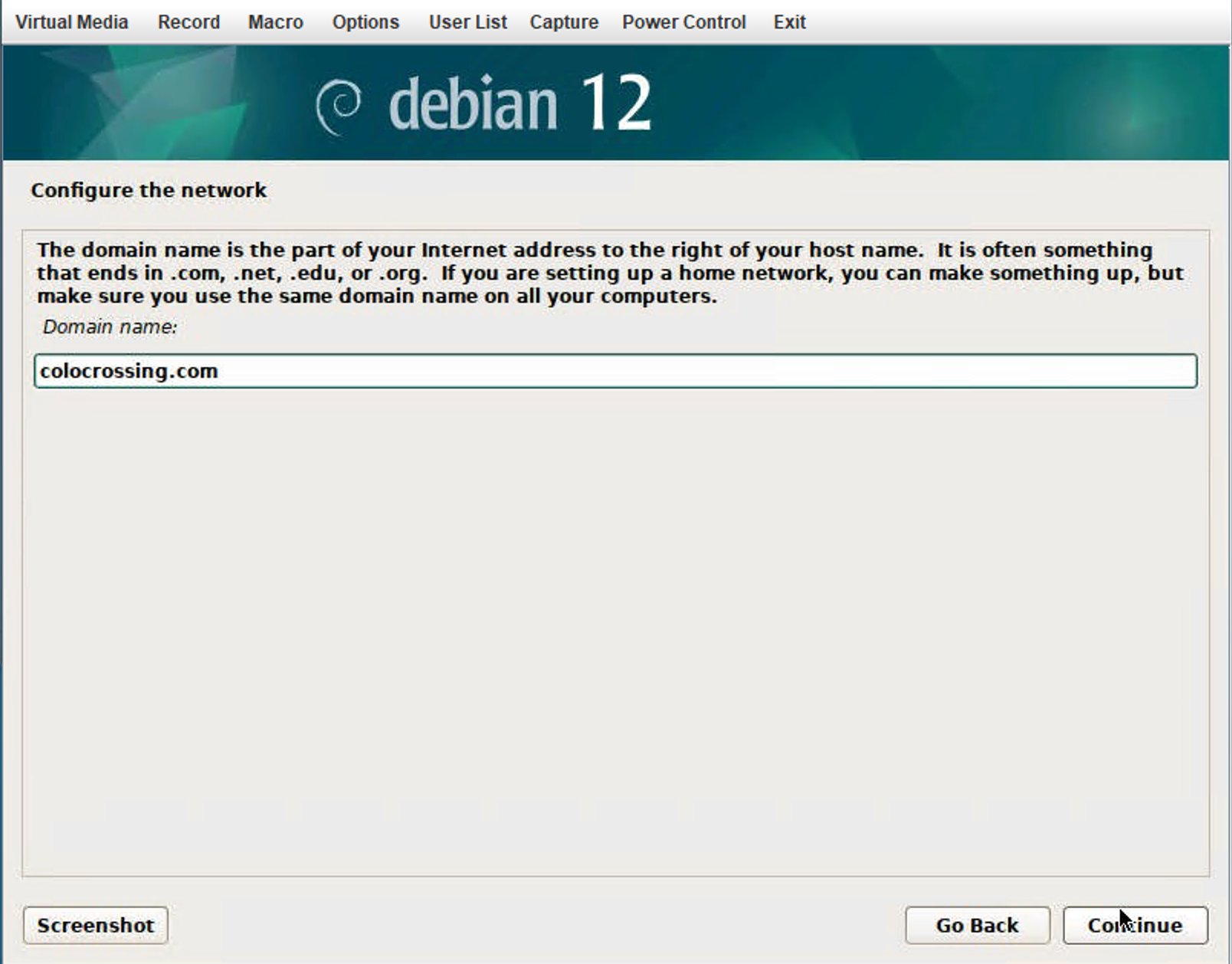The image size is (1232, 964).
Task: Open the Record menu
Action: [x=188, y=22]
